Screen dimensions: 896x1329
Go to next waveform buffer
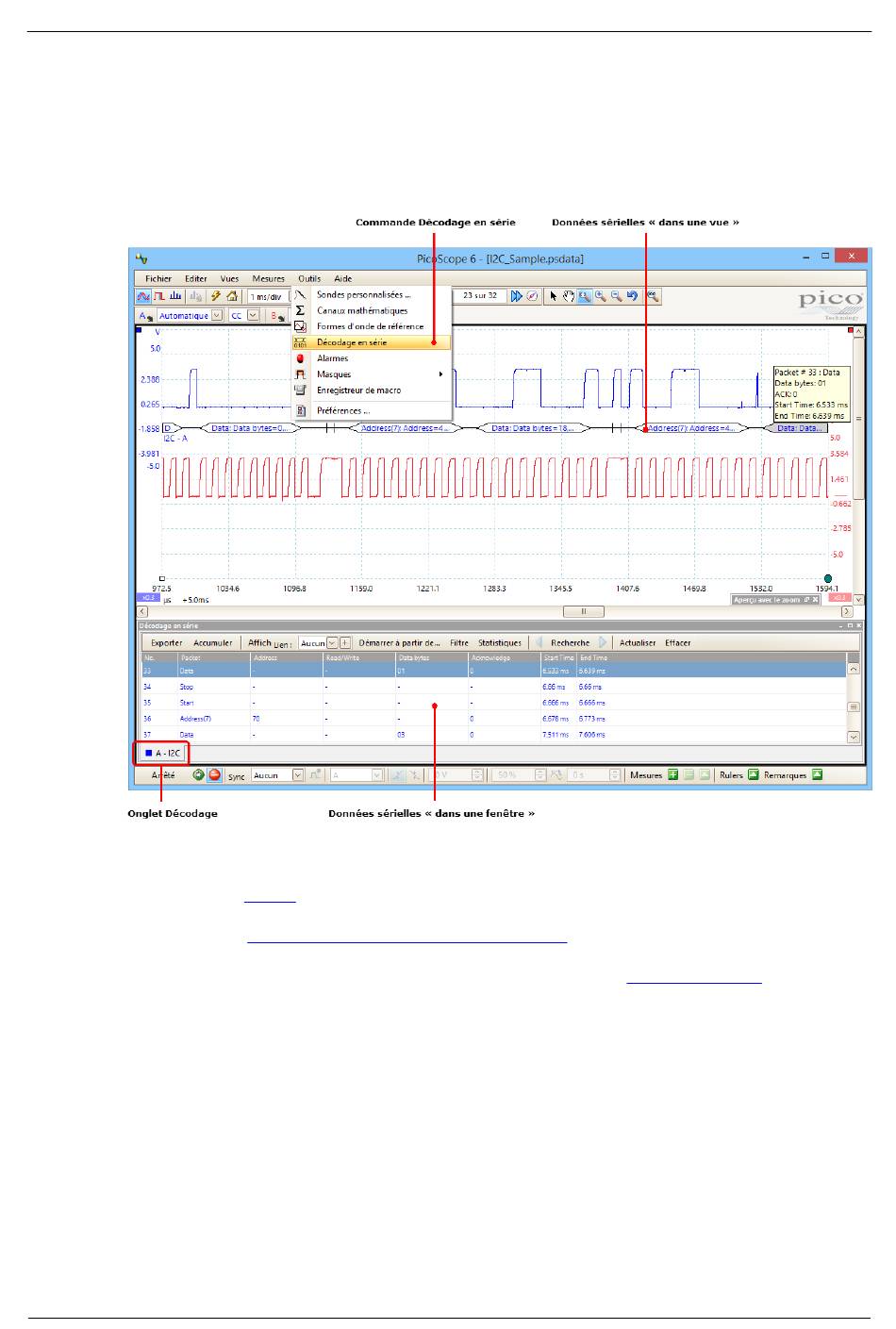coord(517,296)
